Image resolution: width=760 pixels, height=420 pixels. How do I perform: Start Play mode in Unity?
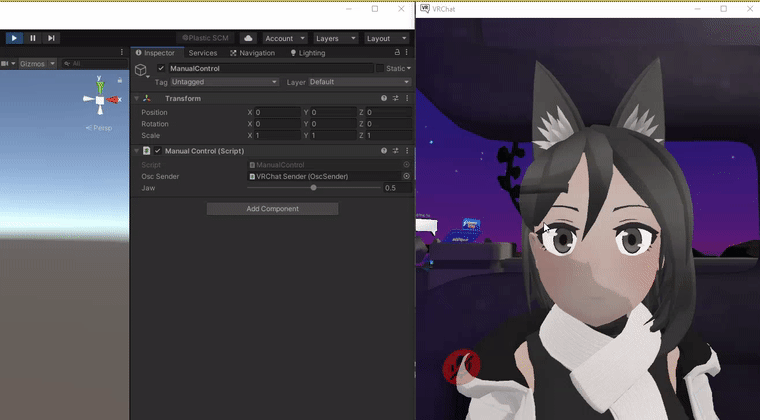coord(14,38)
